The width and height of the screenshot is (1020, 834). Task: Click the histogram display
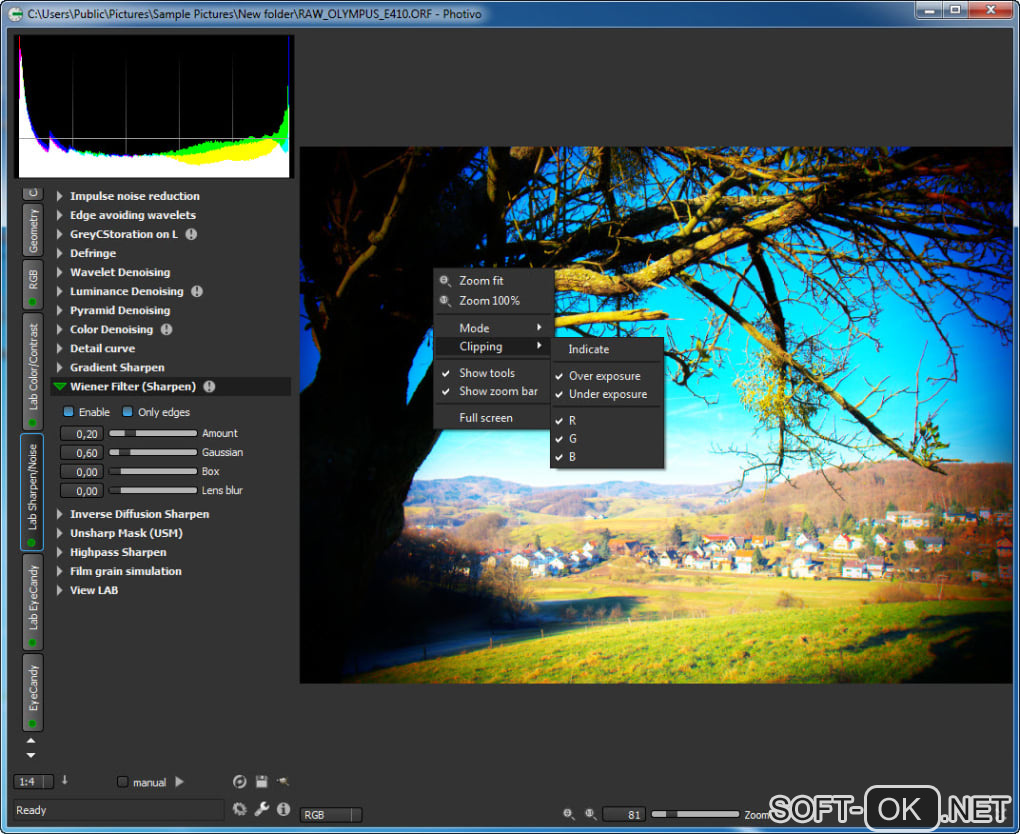click(154, 107)
